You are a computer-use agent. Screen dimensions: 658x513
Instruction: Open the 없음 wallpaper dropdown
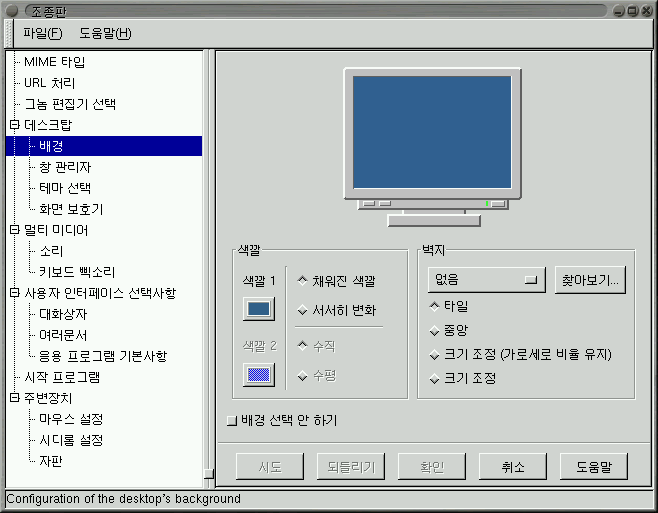485,280
